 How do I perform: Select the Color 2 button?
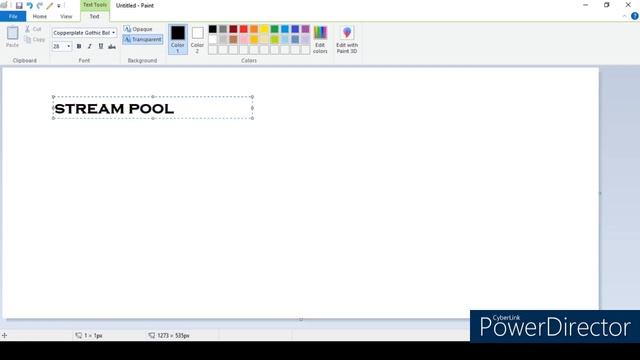[x=197, y=40]
